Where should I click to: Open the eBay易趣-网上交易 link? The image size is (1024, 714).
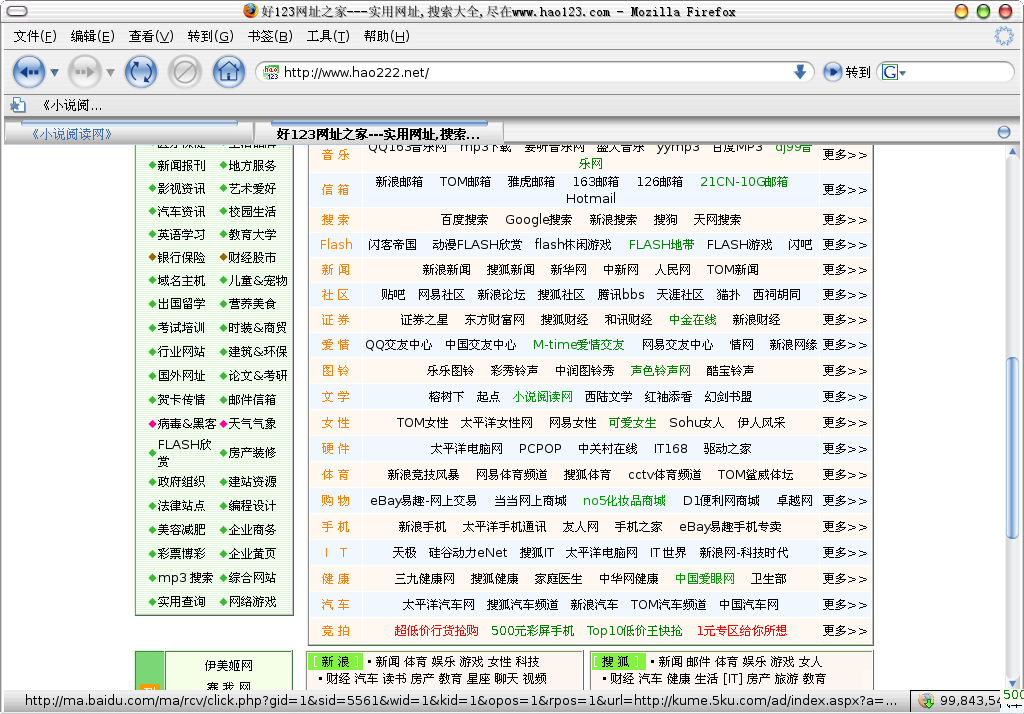tap(423, 500)
